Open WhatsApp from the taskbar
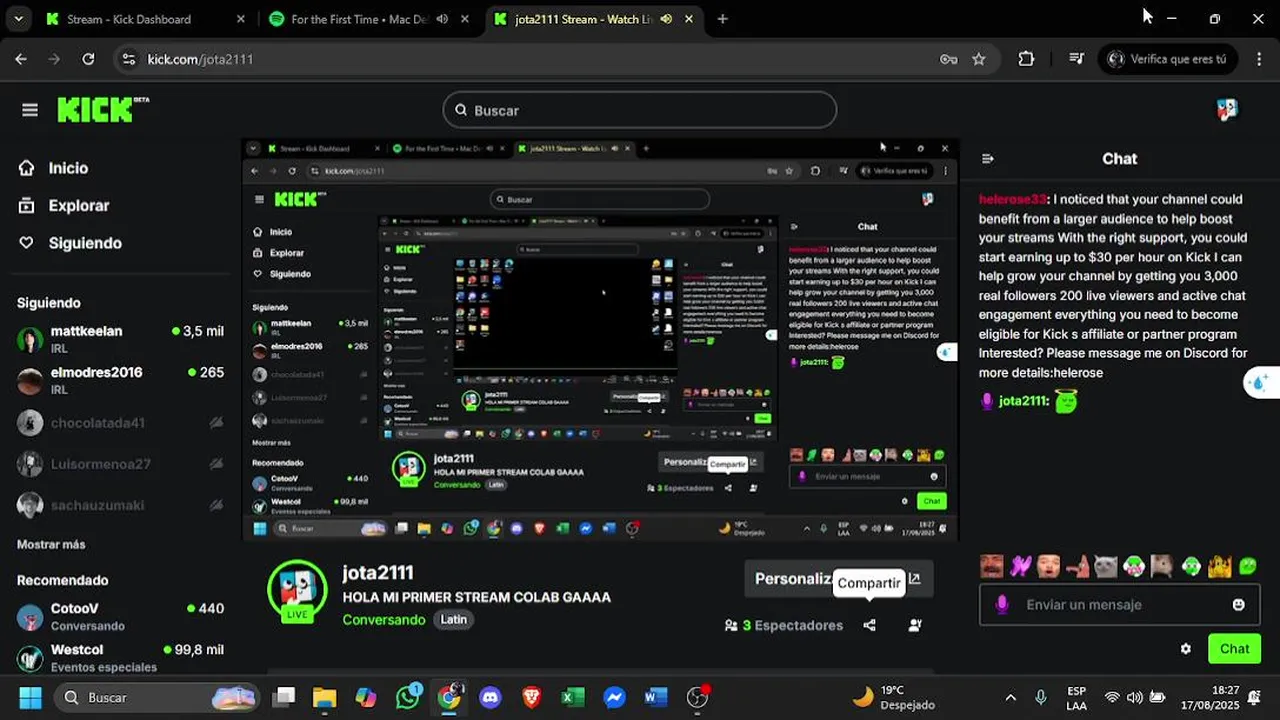 (x=408, y=697)
